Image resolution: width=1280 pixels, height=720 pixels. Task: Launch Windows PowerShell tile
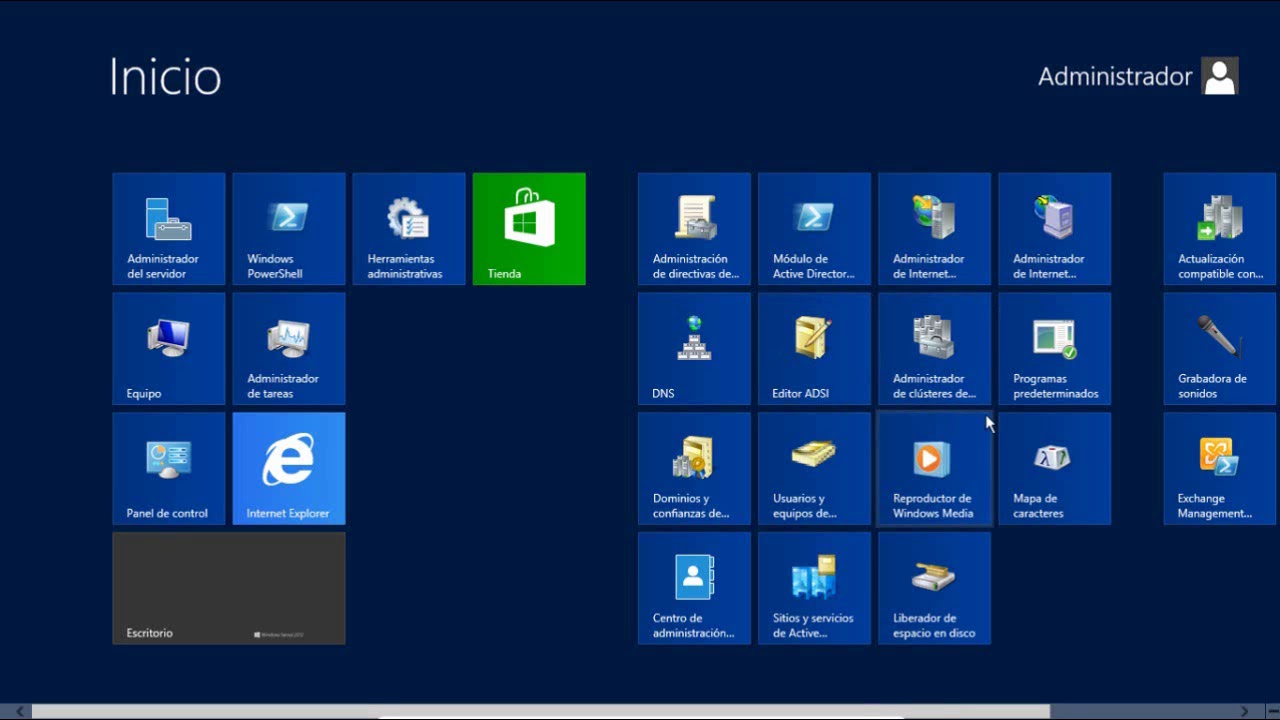click(289, 229)
